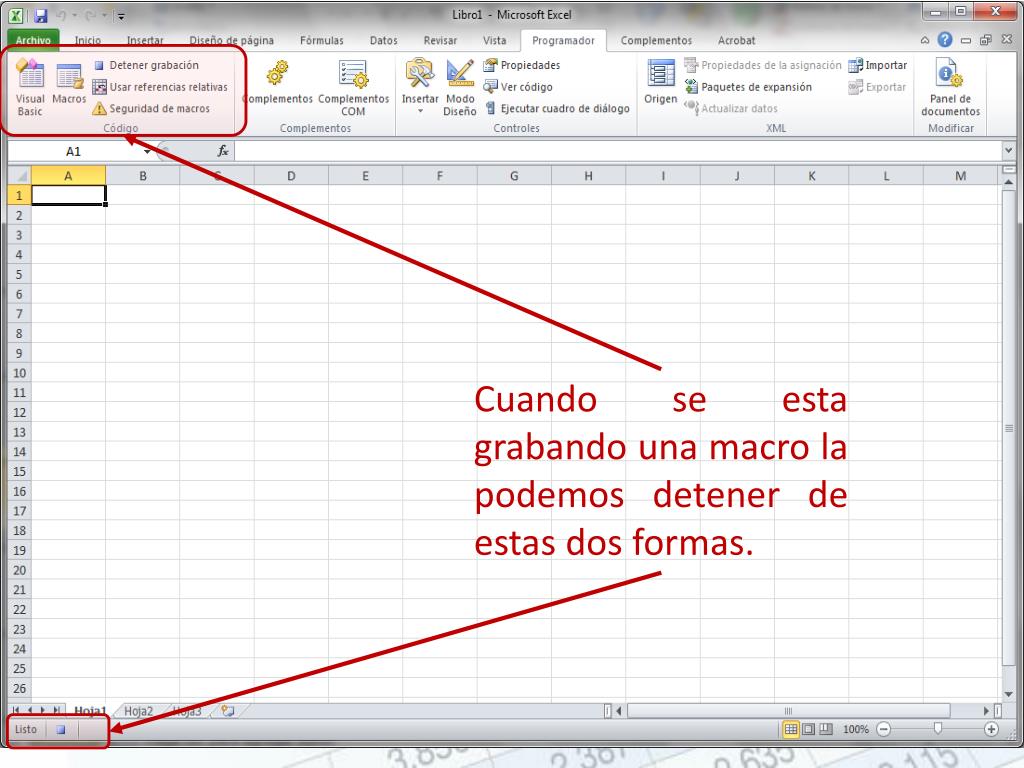Image resolution: width=1024 pixels, height=768 pixels.
Task: Click the Excel Help question mark icon
Action: point(944,40)
